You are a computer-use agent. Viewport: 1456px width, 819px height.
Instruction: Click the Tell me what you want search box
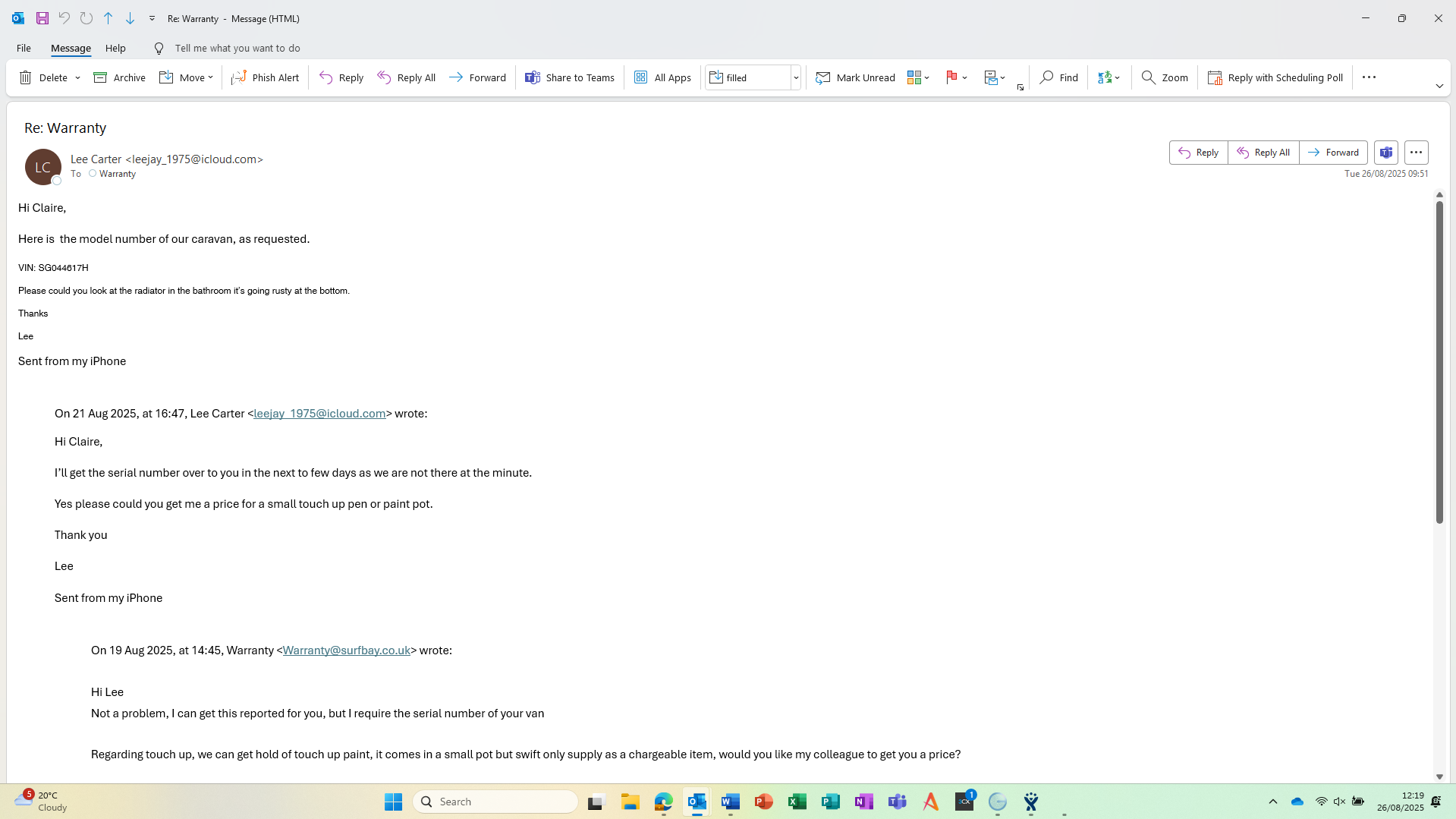237,48
